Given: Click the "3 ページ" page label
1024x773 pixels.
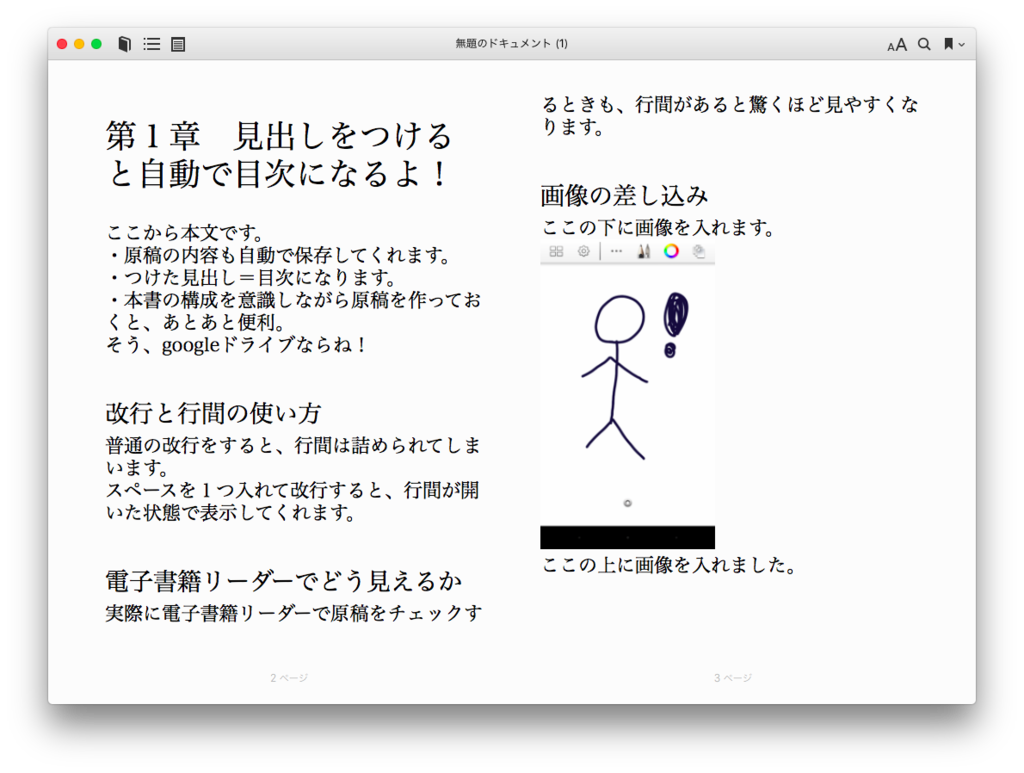Looking at the screenshot, I should [731, 677].
